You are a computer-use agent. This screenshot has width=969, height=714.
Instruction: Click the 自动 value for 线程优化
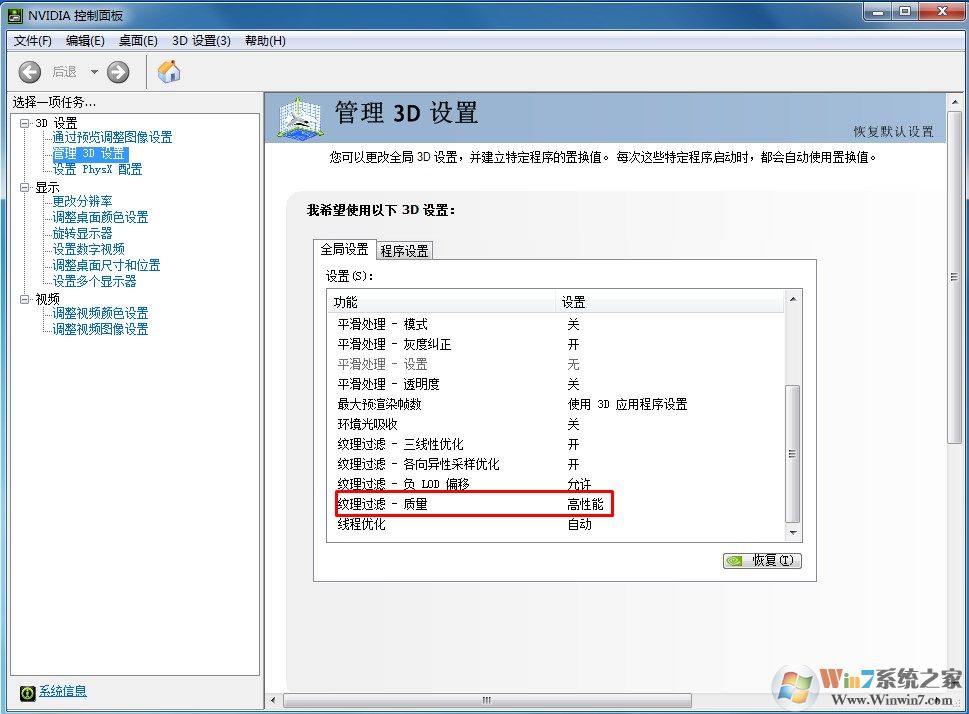point(580,524)
